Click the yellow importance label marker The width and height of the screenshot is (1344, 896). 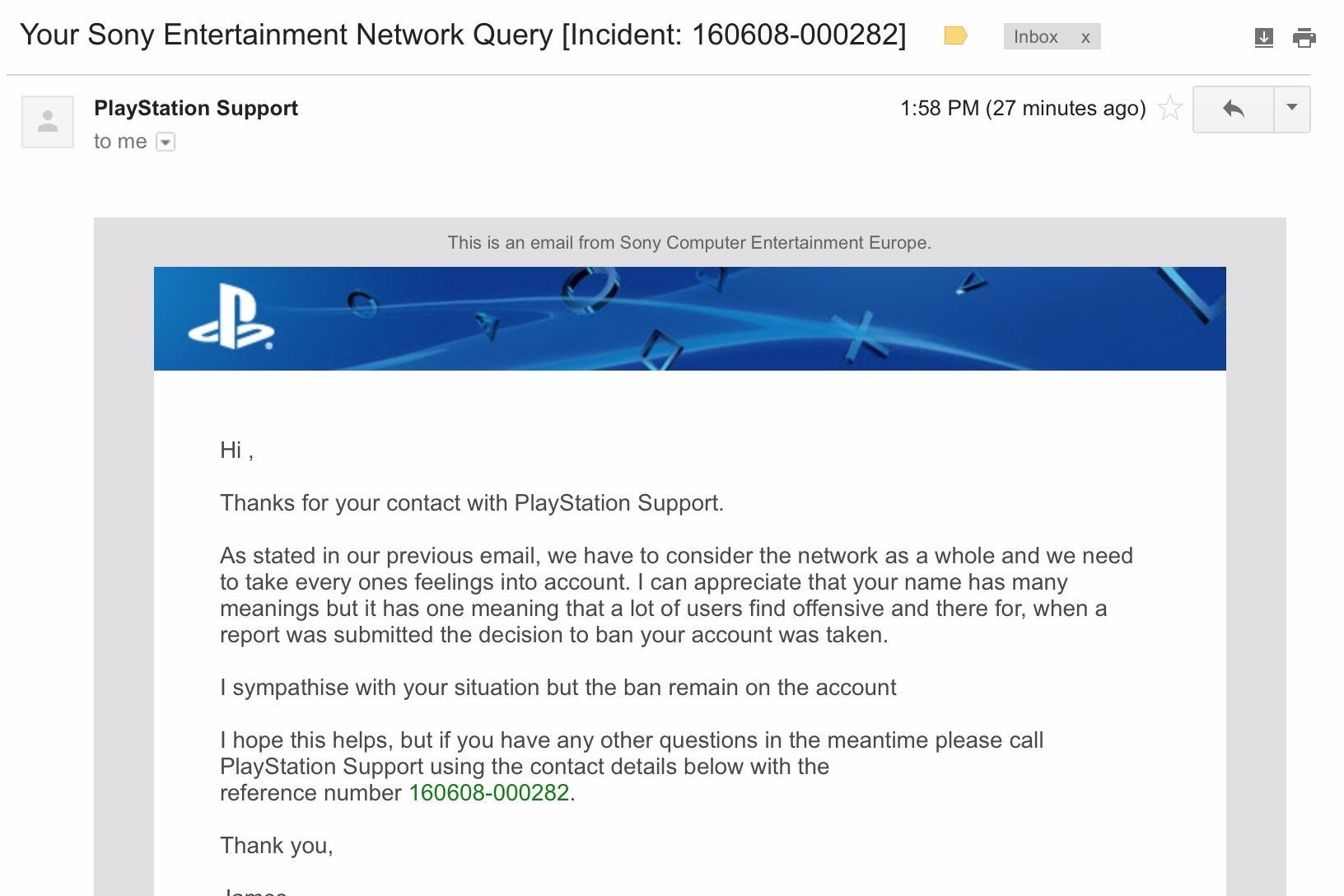point(955,35)
